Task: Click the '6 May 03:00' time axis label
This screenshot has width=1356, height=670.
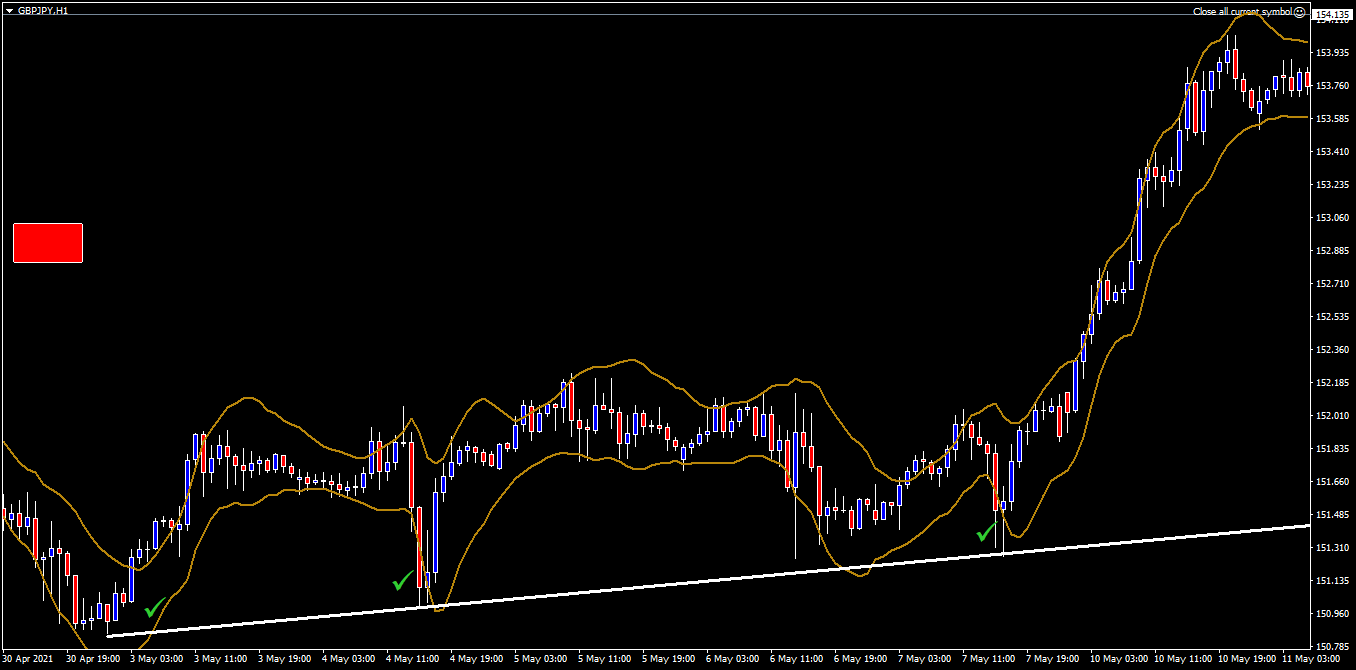Action: tap(733, 660)
